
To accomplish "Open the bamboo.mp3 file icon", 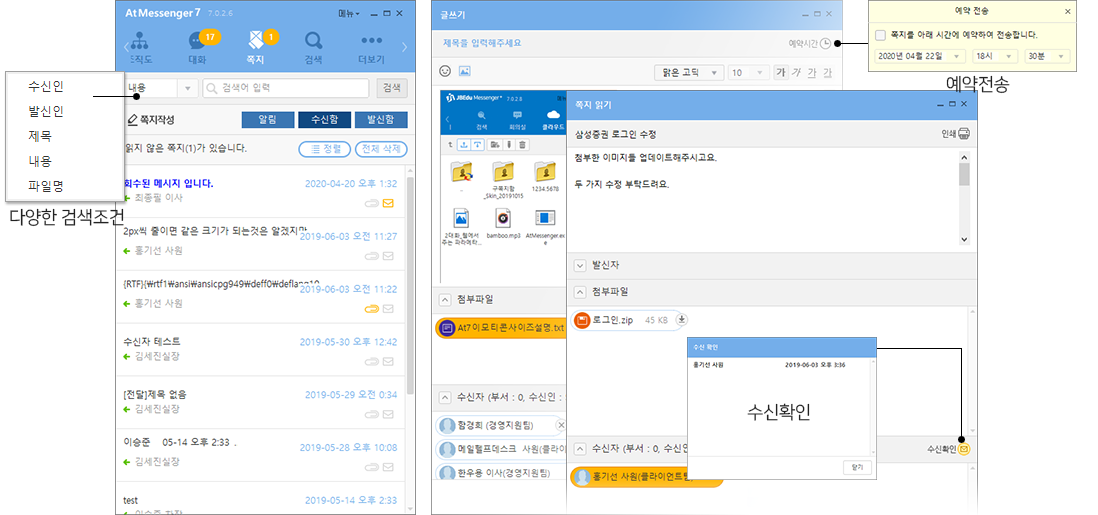I will (x=501, y=219).
